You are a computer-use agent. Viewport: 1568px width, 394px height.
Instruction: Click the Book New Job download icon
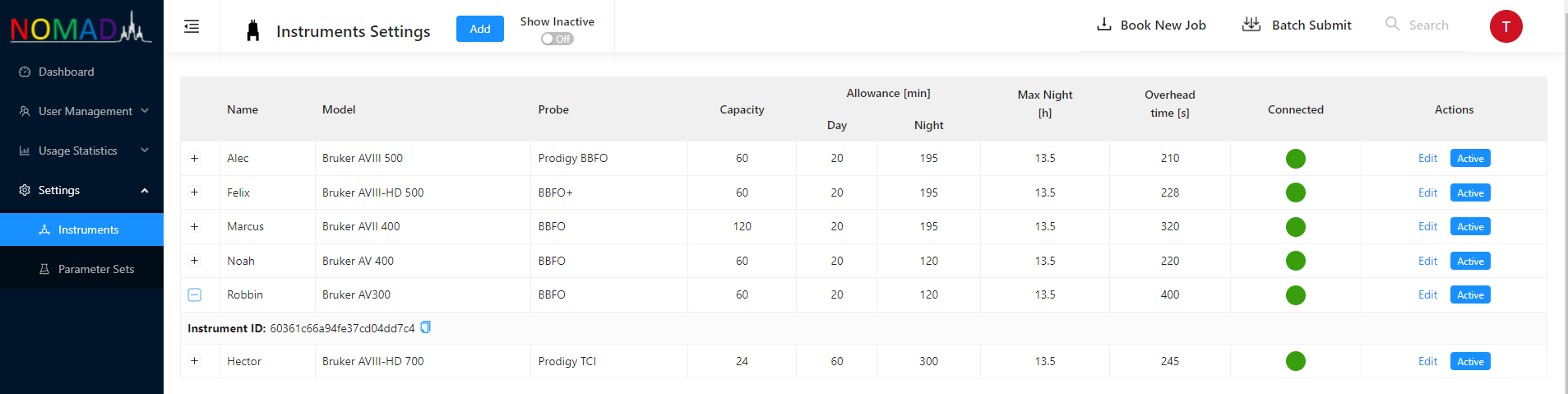point(1104,25)
